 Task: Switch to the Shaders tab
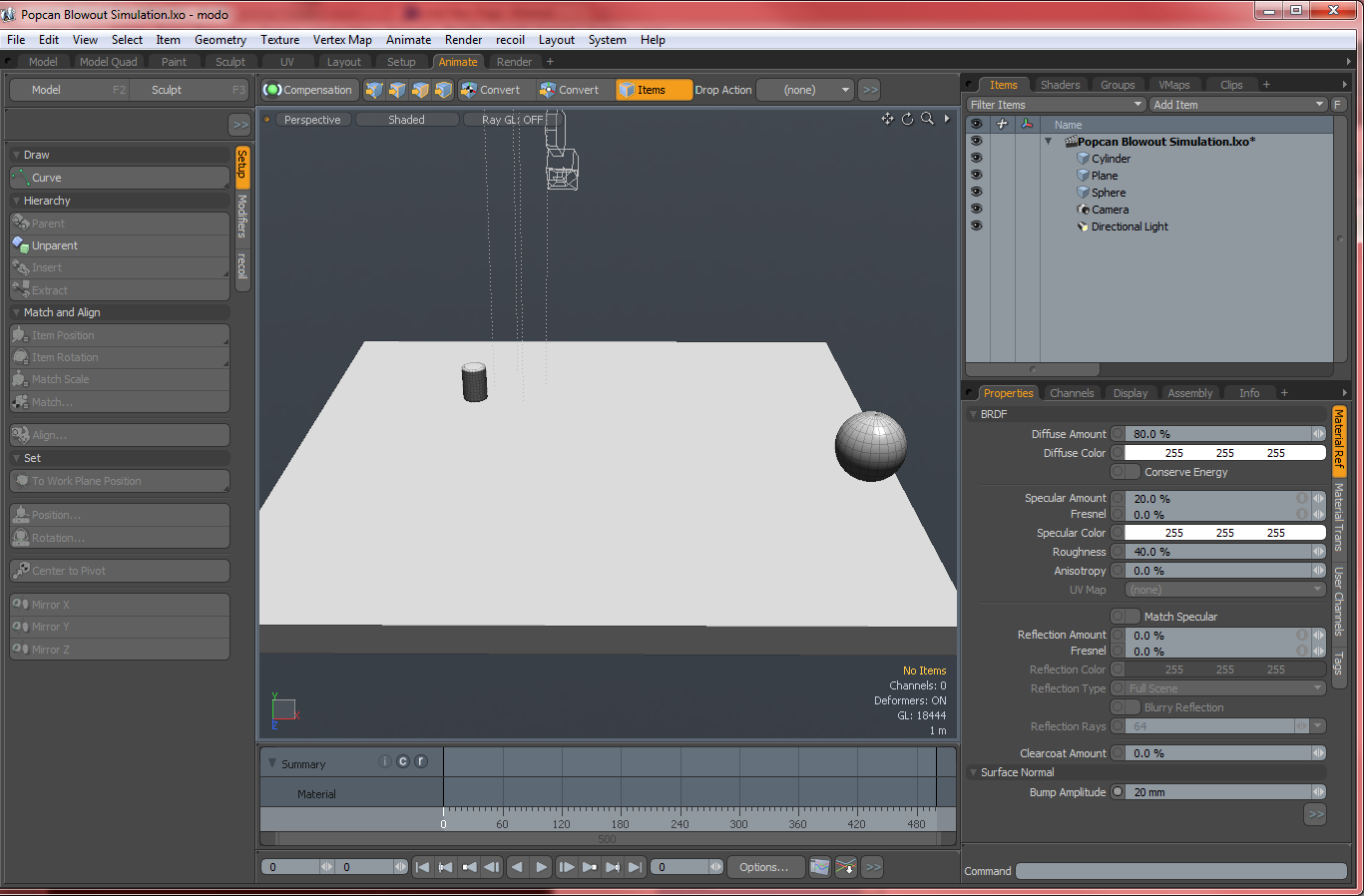pos(1060,84)
